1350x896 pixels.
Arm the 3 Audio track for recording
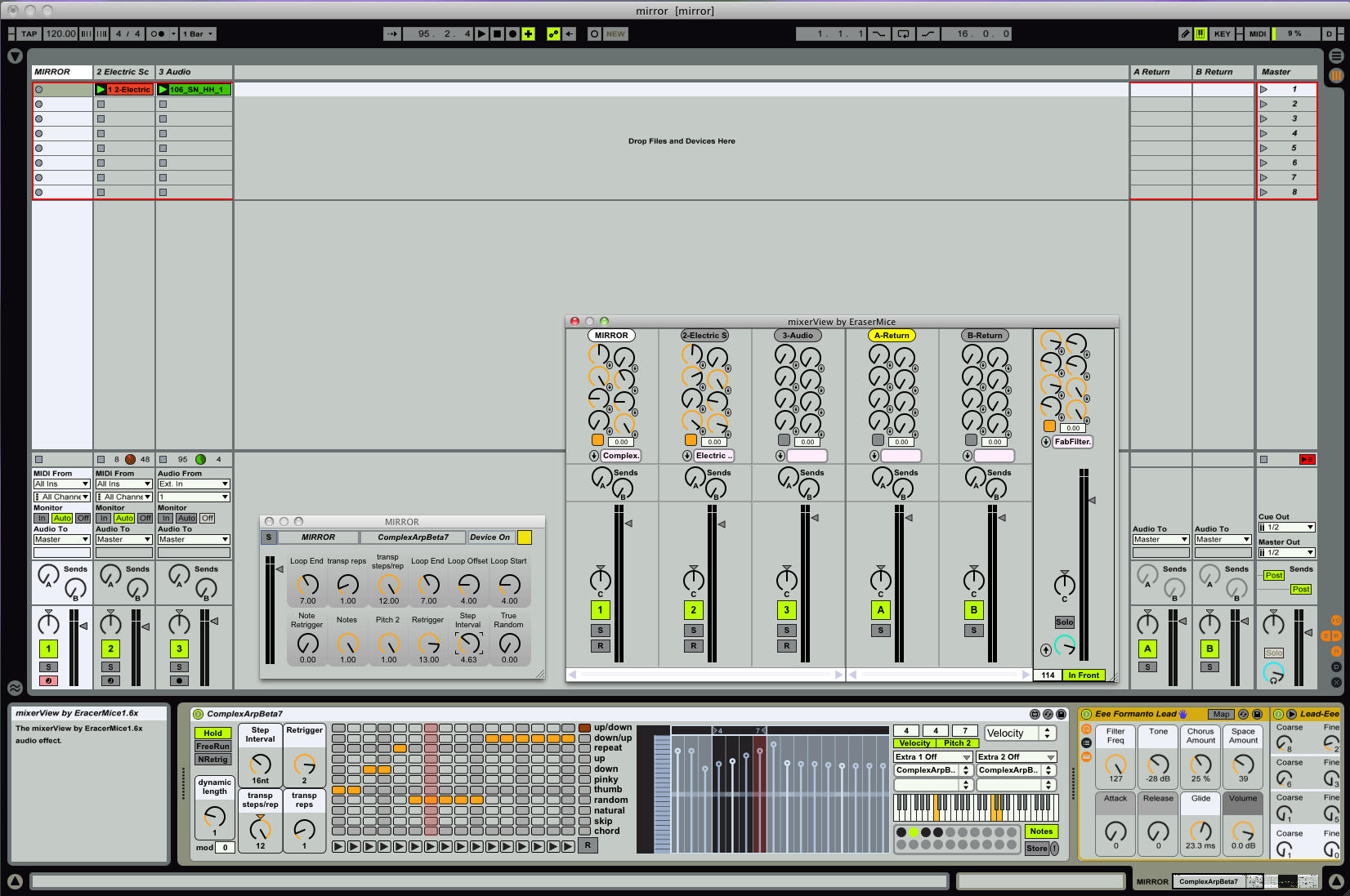point(179,680)
